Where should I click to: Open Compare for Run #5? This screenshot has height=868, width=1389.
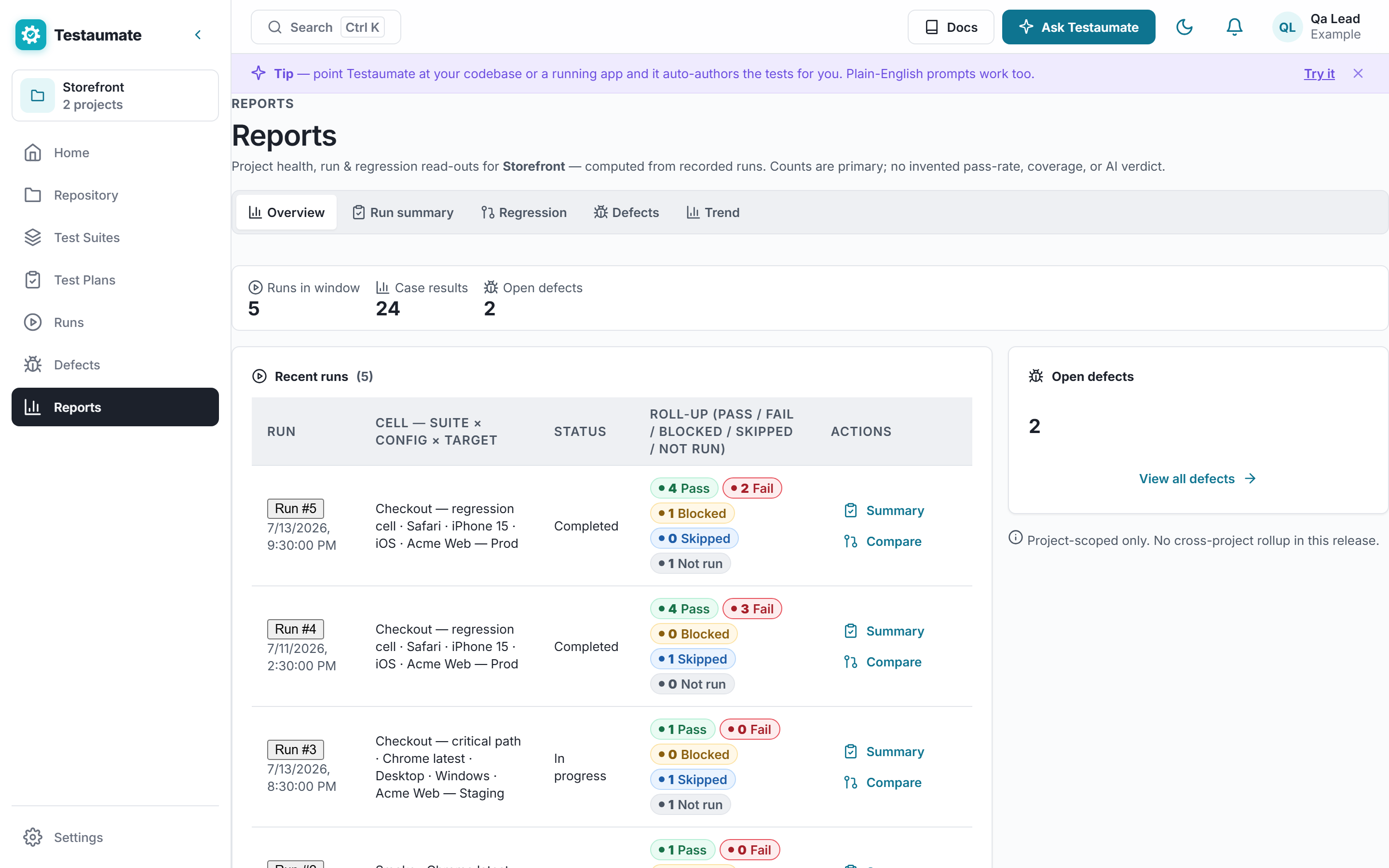[x=883, y=542]
